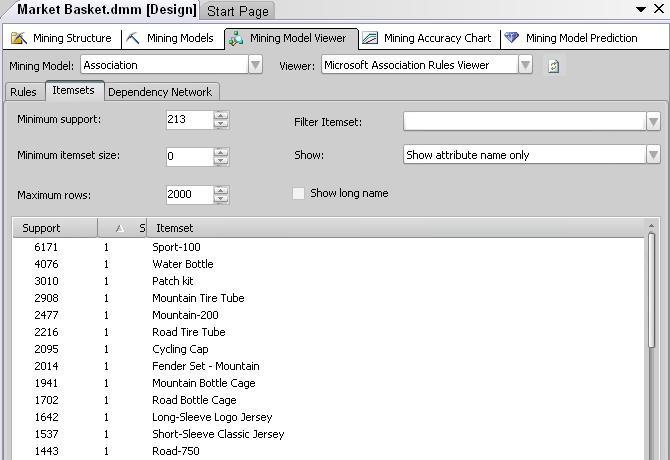The height and width of the screenshot is (460, 670).
Task: Select the Mountain Tire Tube row
Action: (329, 298)
